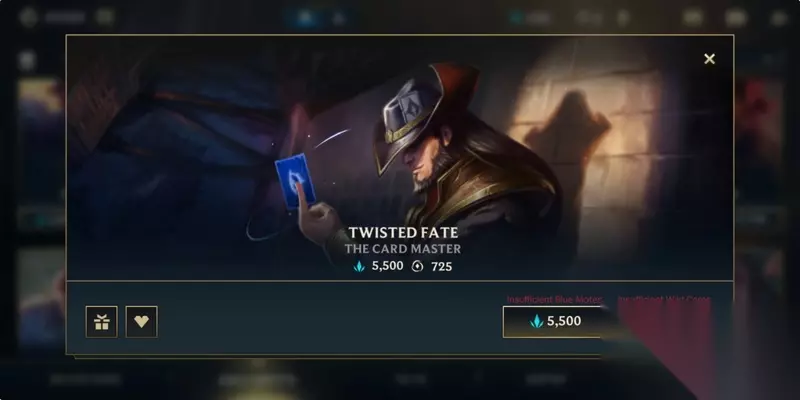This screenshot has height=400, width=800.
Task: Click the 5,500 price below the champion title
Action: point(387,266)
